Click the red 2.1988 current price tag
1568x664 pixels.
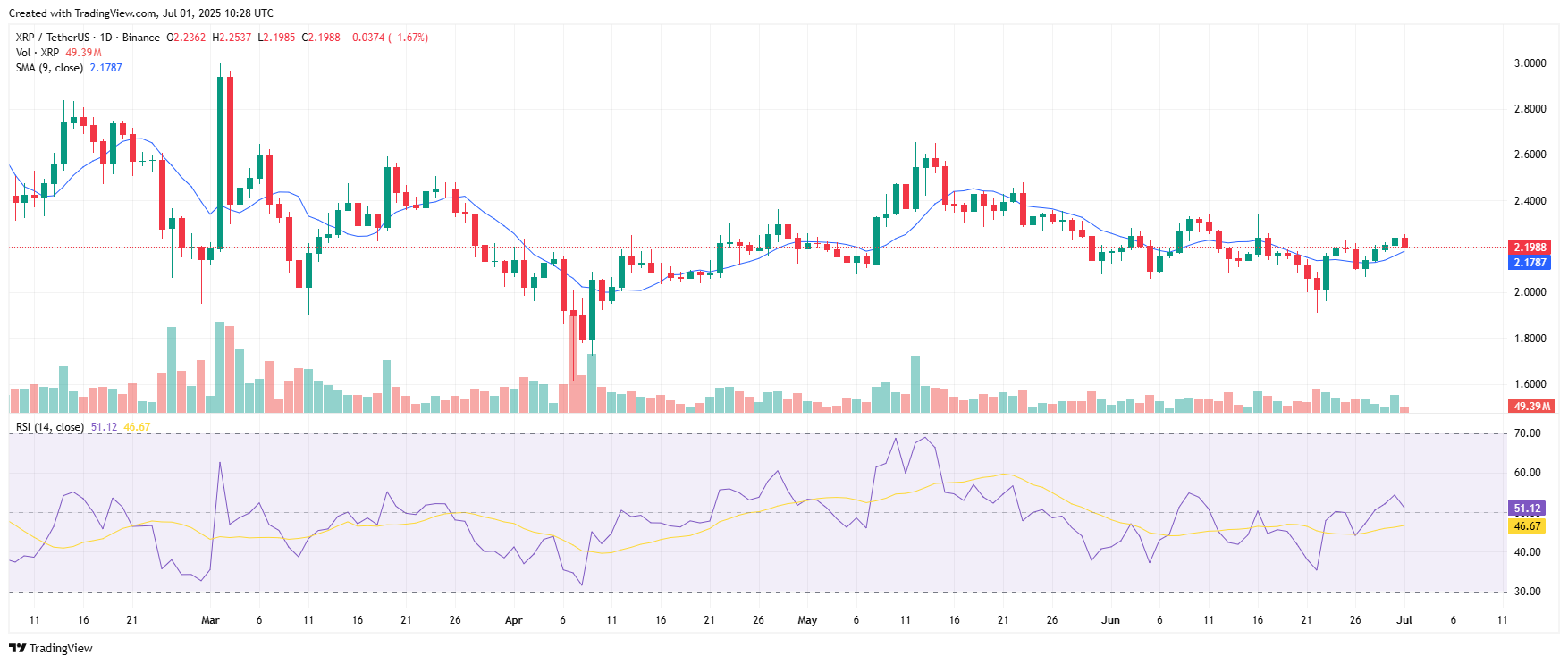pos(1530,248)
